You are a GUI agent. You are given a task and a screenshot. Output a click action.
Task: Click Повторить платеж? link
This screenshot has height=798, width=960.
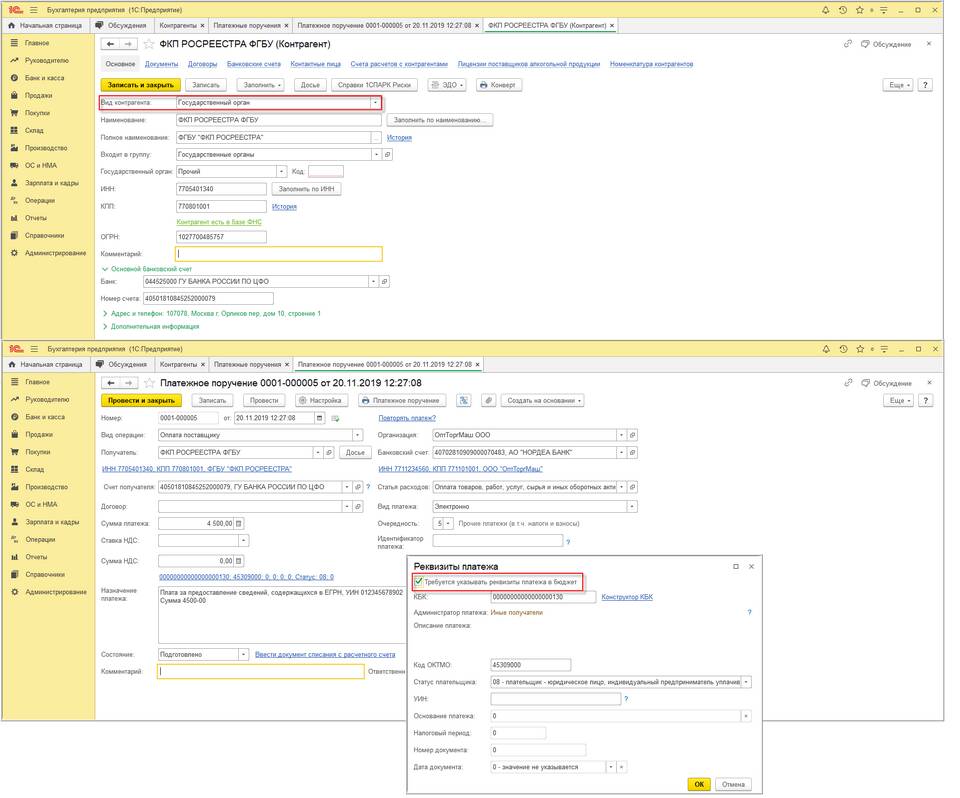tap(407, 418)
